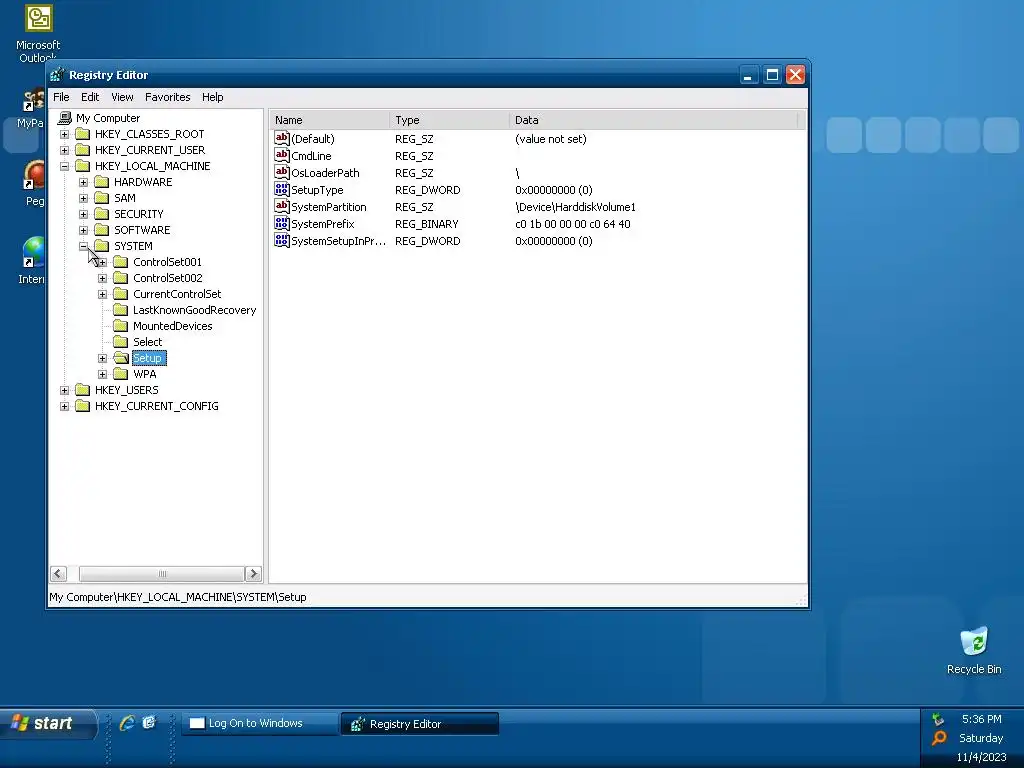This screenshot has height=768, width=1024.
Task: Expand the HKEY_CURRENT_CONFIG key
Action: click(65, 406)
